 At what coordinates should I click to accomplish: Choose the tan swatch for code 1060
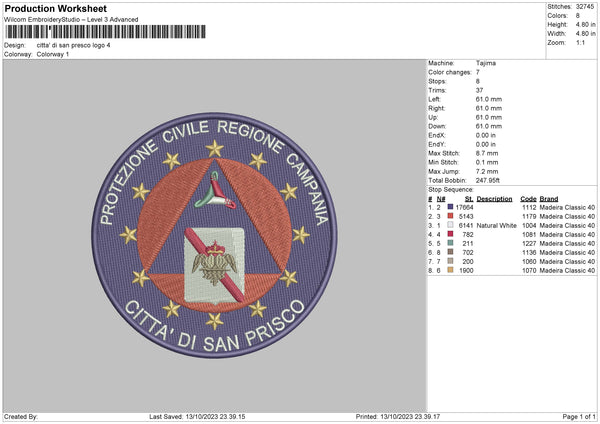(450, 261)
